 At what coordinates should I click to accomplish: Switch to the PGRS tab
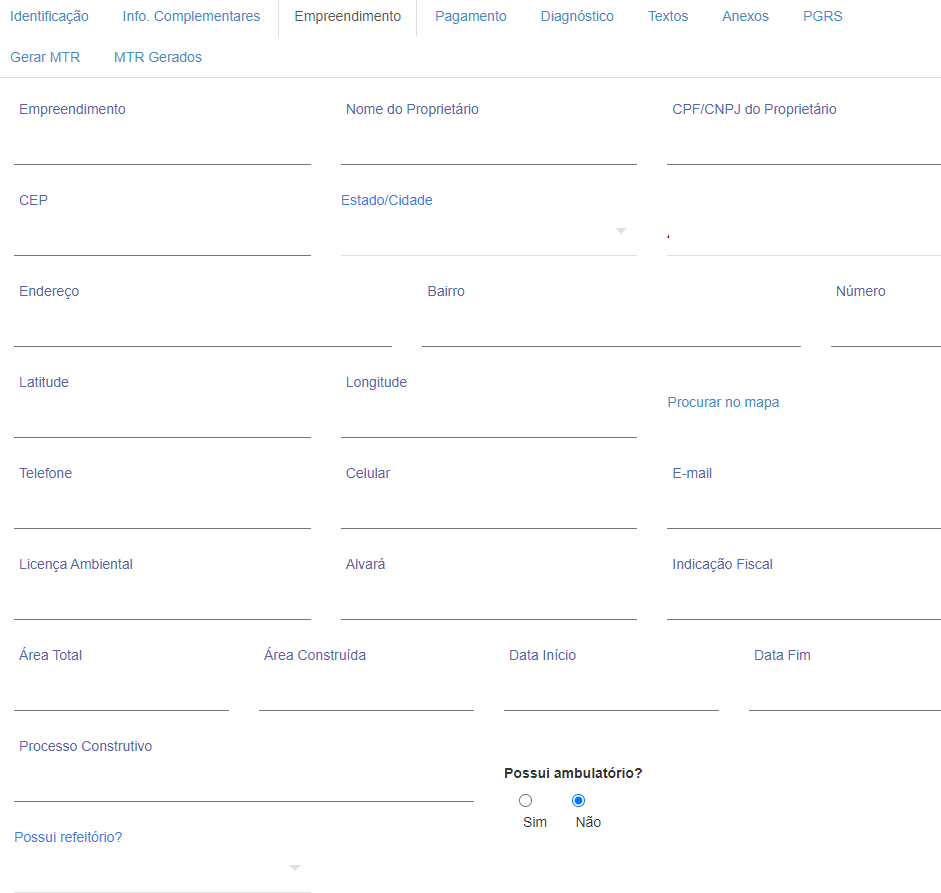point(822,16)
